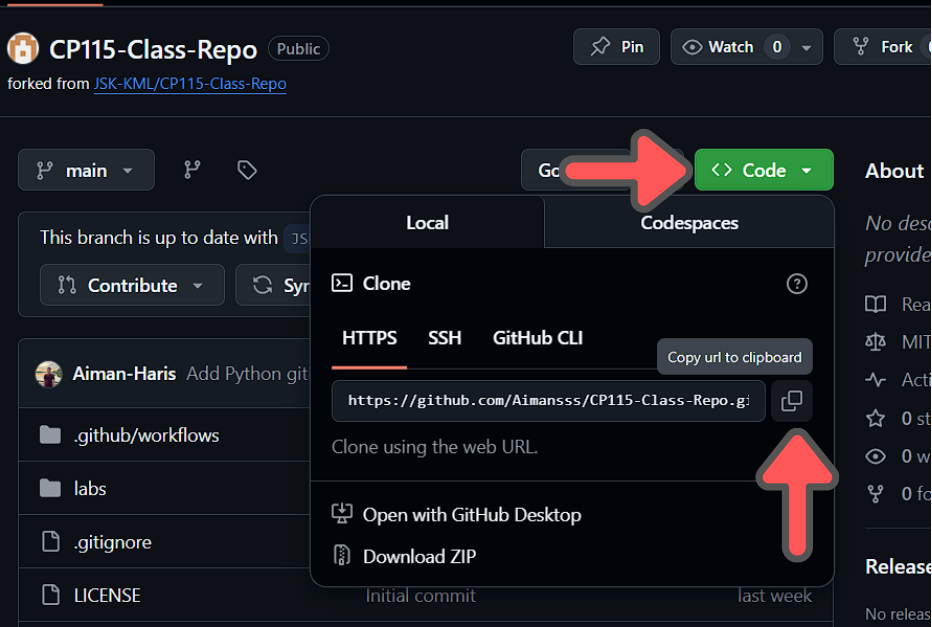Click the Sync fork button

tap(273, 285)
